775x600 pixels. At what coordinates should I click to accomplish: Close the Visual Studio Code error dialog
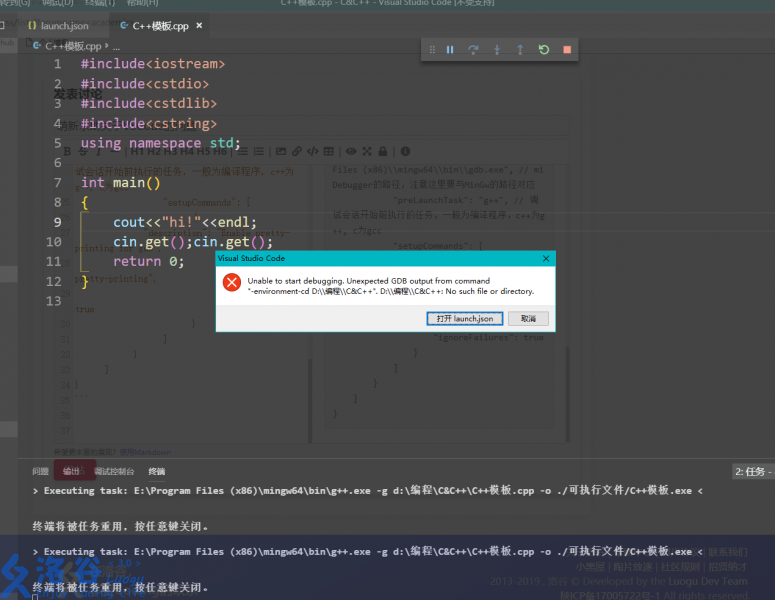(x=545, y=258)
